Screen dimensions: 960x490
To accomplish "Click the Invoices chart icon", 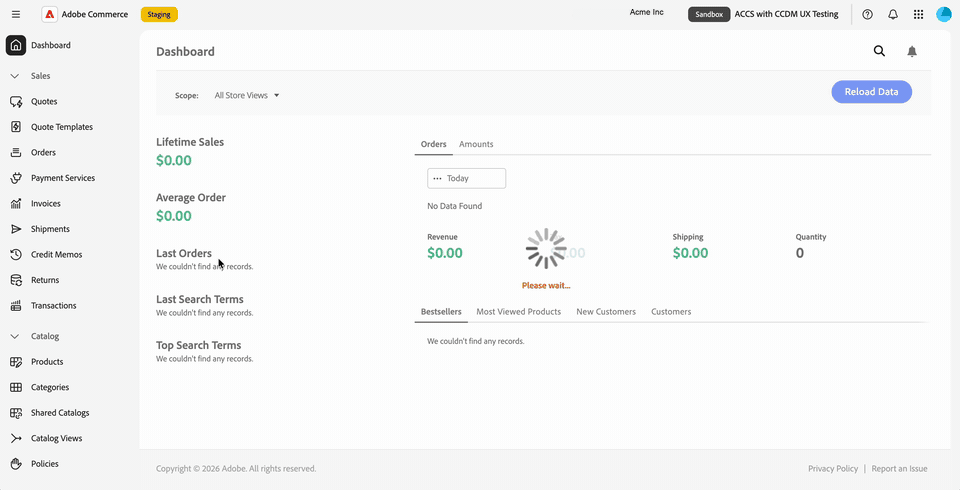I will 16,203.
